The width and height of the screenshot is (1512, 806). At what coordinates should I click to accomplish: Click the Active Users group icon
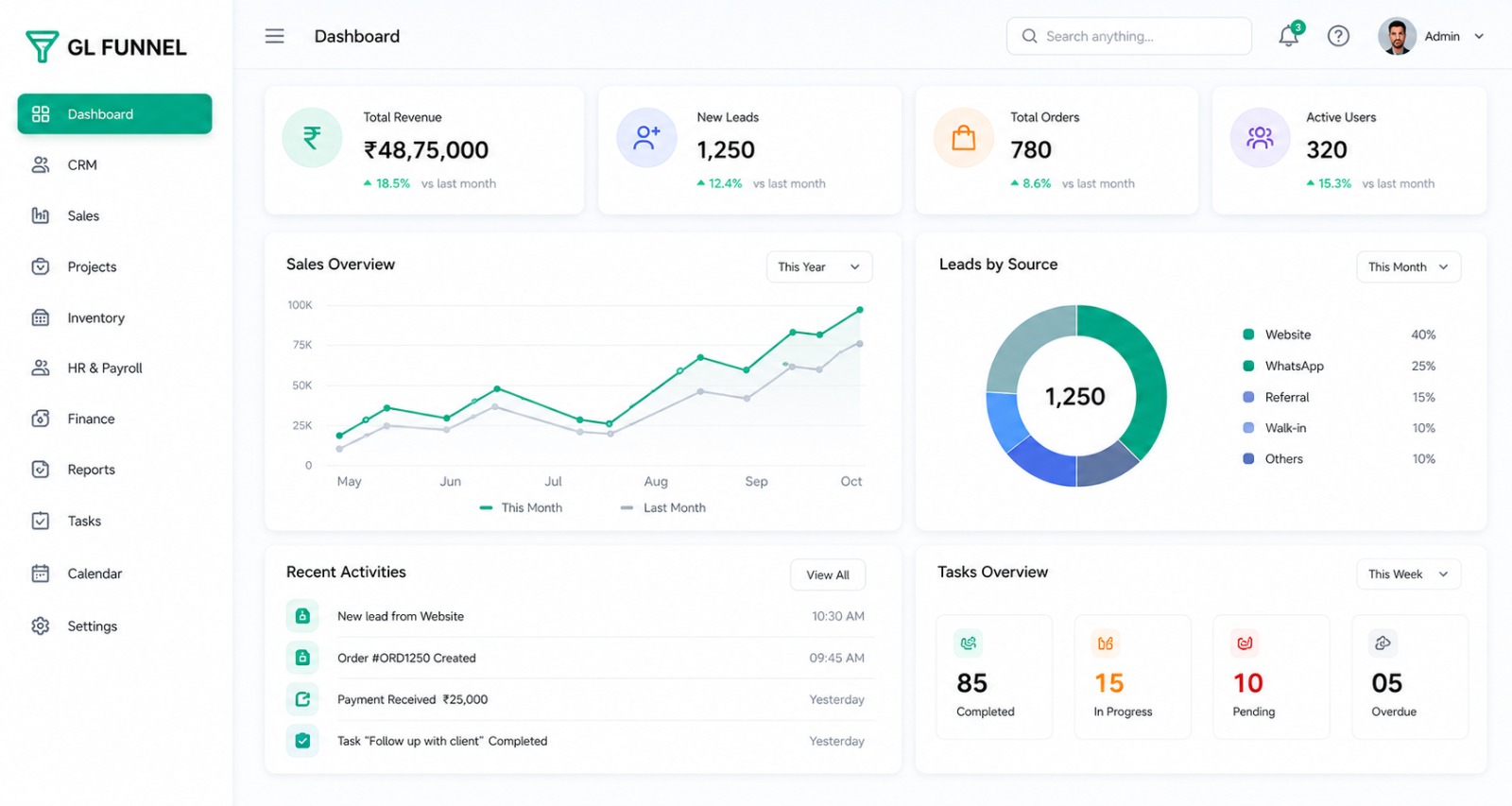pos(1260,138)
